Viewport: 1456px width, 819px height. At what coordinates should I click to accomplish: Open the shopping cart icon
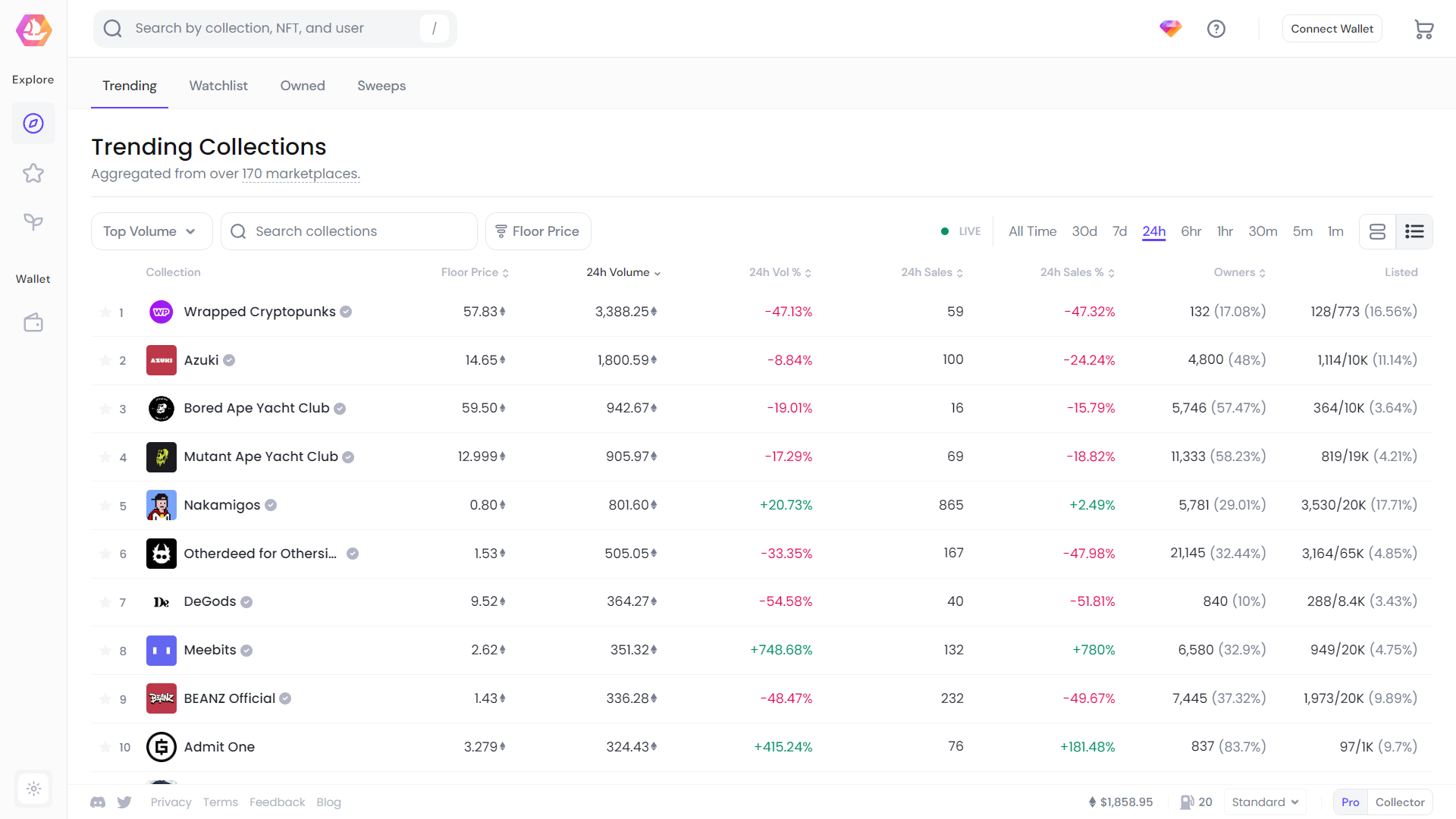(1423, 29)
